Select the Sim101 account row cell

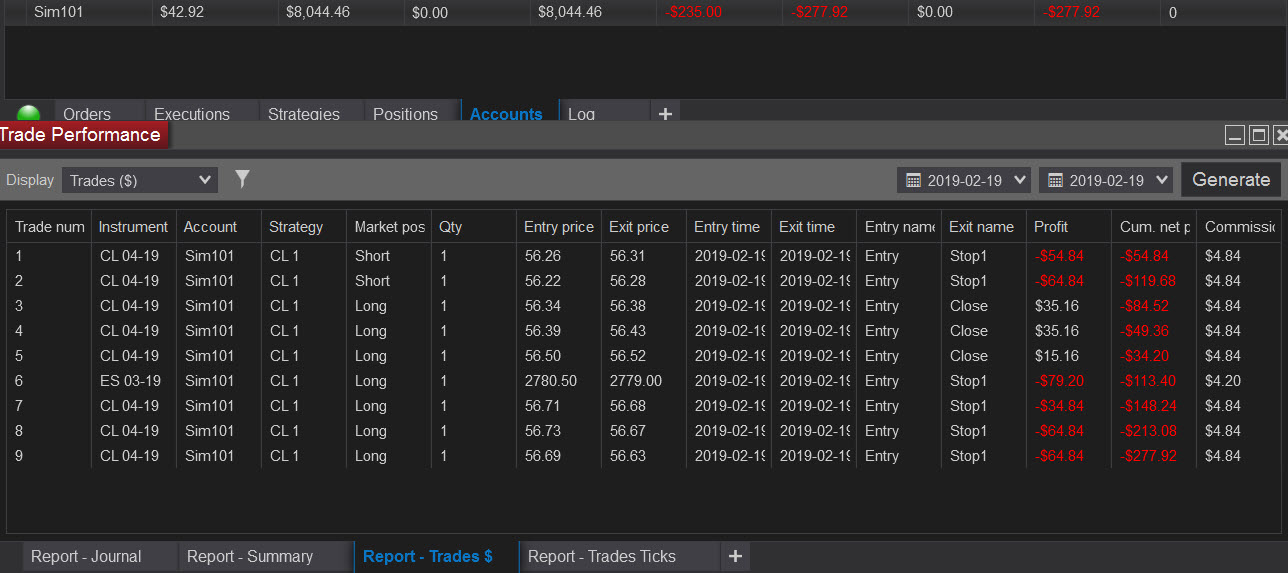point(57,12)
